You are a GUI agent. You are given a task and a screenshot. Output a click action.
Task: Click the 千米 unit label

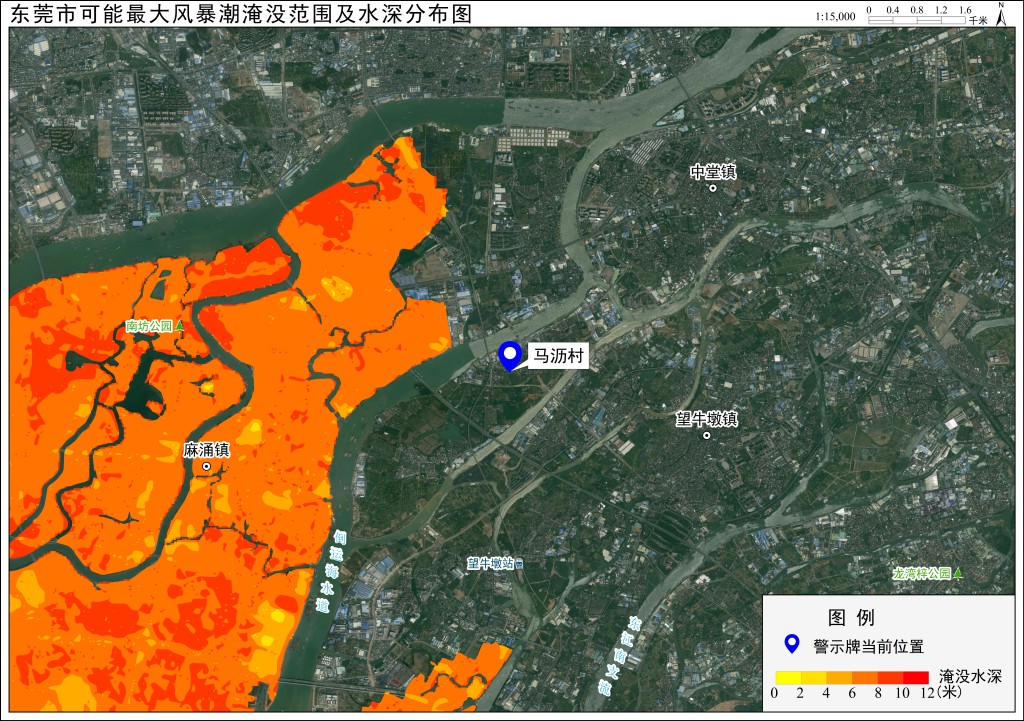click(x=978, y=21)
